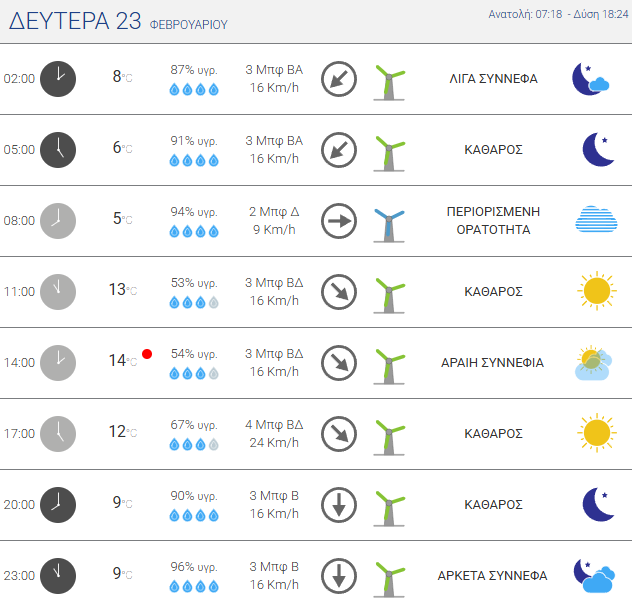Click the 13°C temperature at 11:00

point(120,290)
